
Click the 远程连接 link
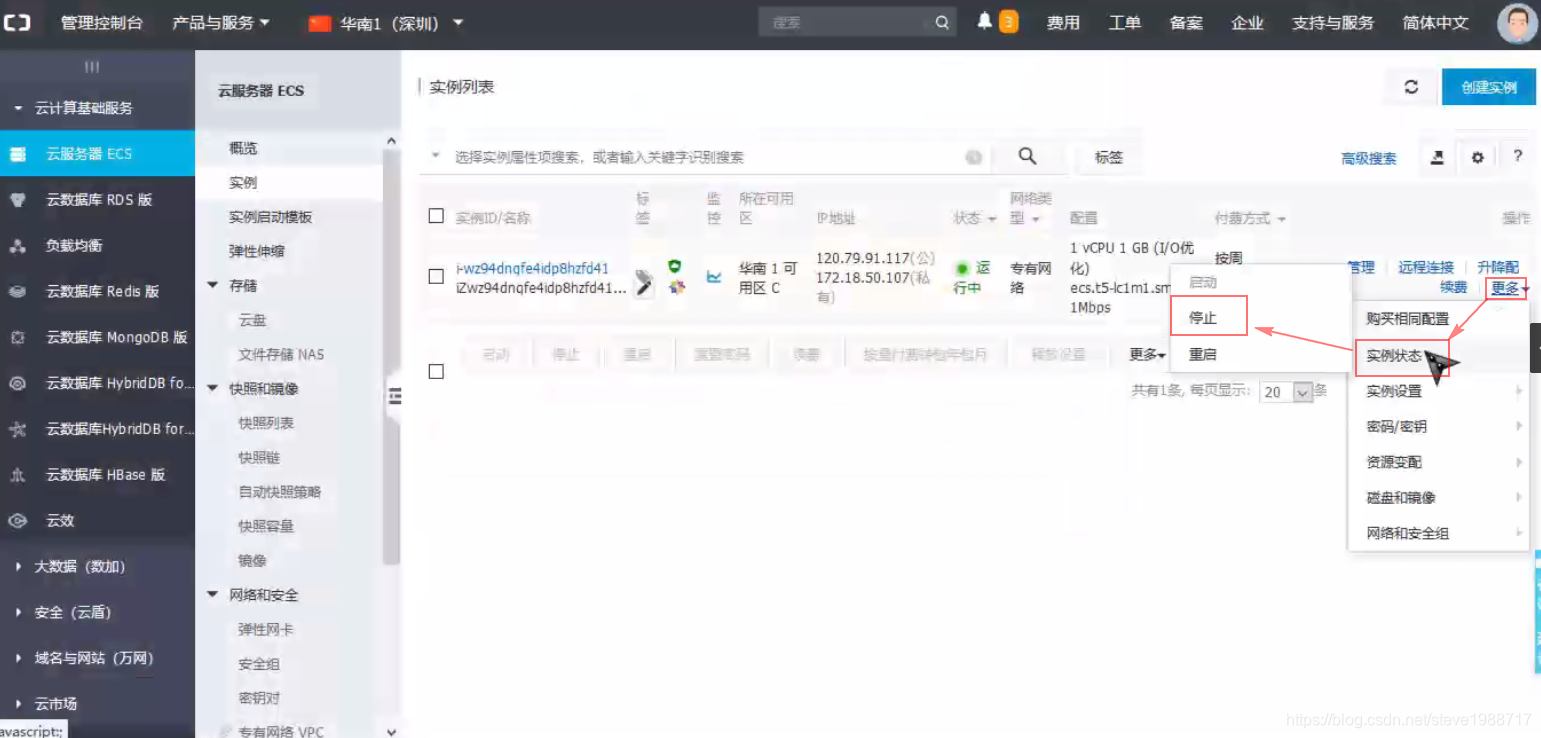point(1426,267)
